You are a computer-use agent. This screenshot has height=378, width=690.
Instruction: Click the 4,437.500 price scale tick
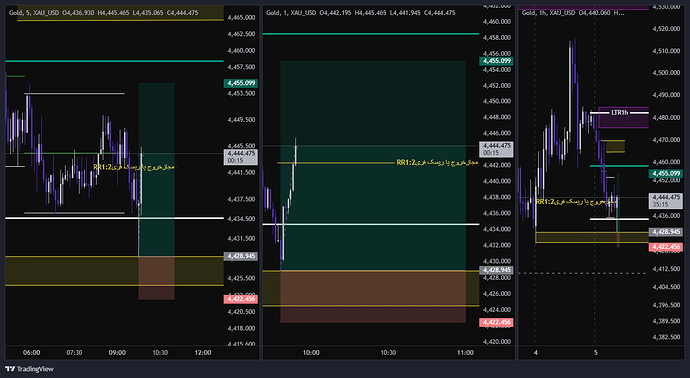point(241,199)
